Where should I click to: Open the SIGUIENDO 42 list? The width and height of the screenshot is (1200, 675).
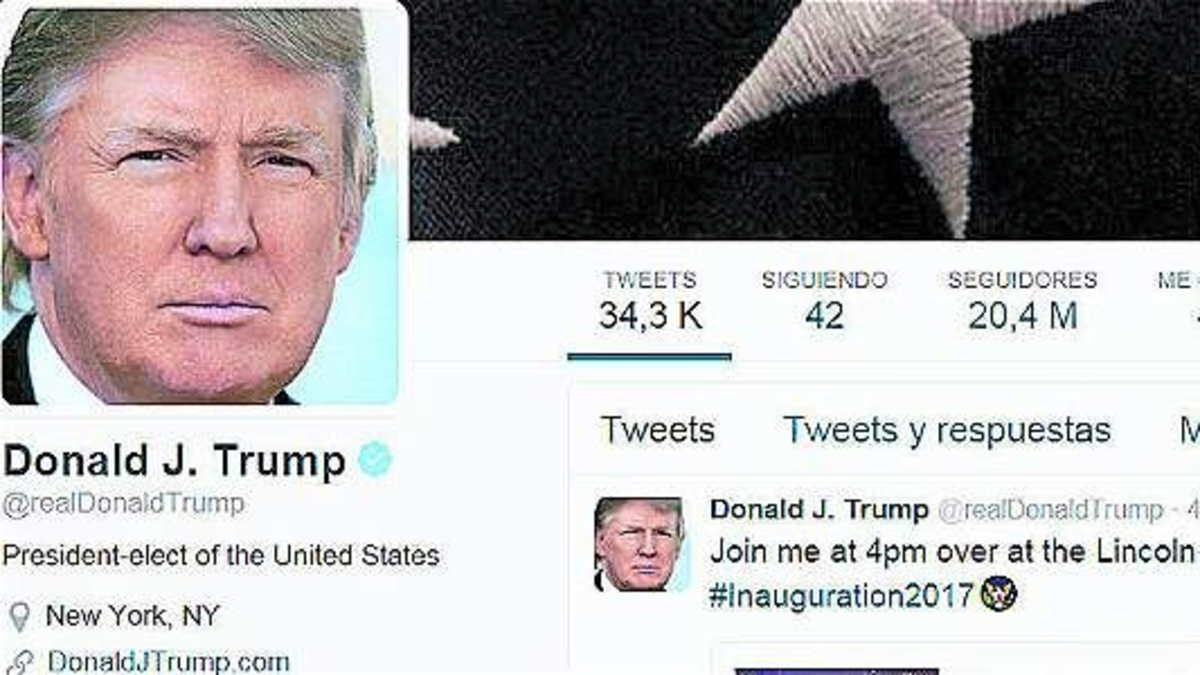[824, 300]
